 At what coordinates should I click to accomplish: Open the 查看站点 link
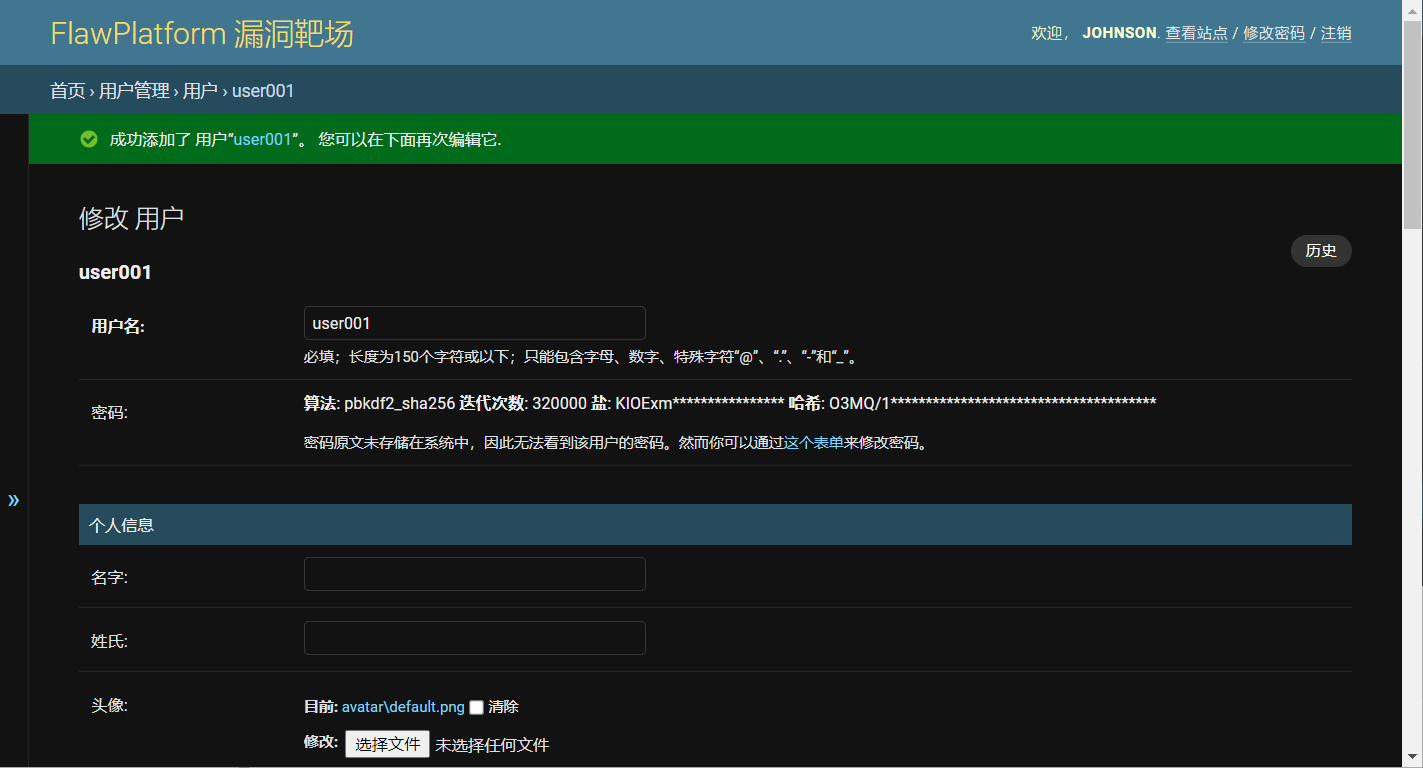[x=1196, y=33]
